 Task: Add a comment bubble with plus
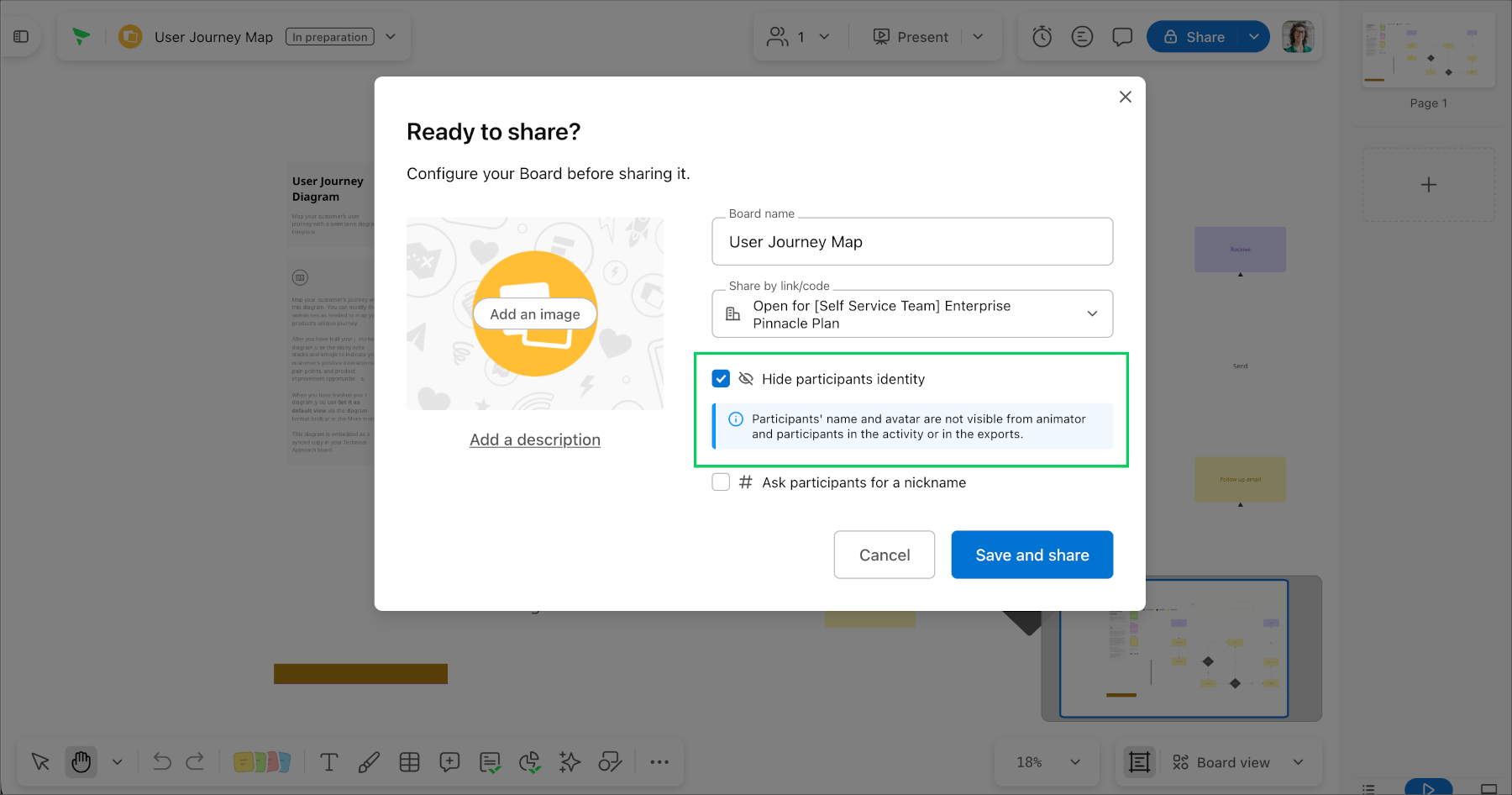[449, 762]
